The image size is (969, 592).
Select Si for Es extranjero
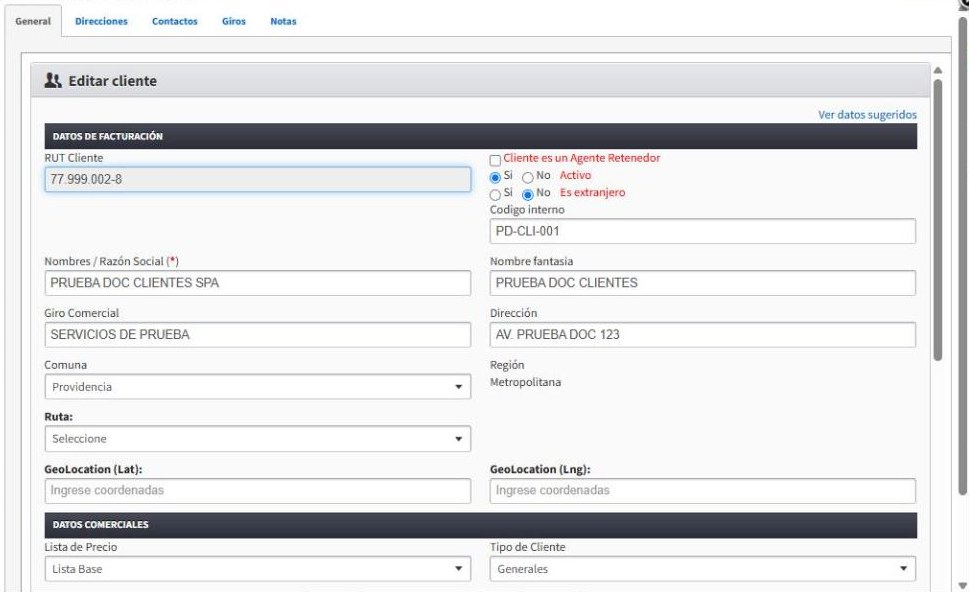coord(495,195)
